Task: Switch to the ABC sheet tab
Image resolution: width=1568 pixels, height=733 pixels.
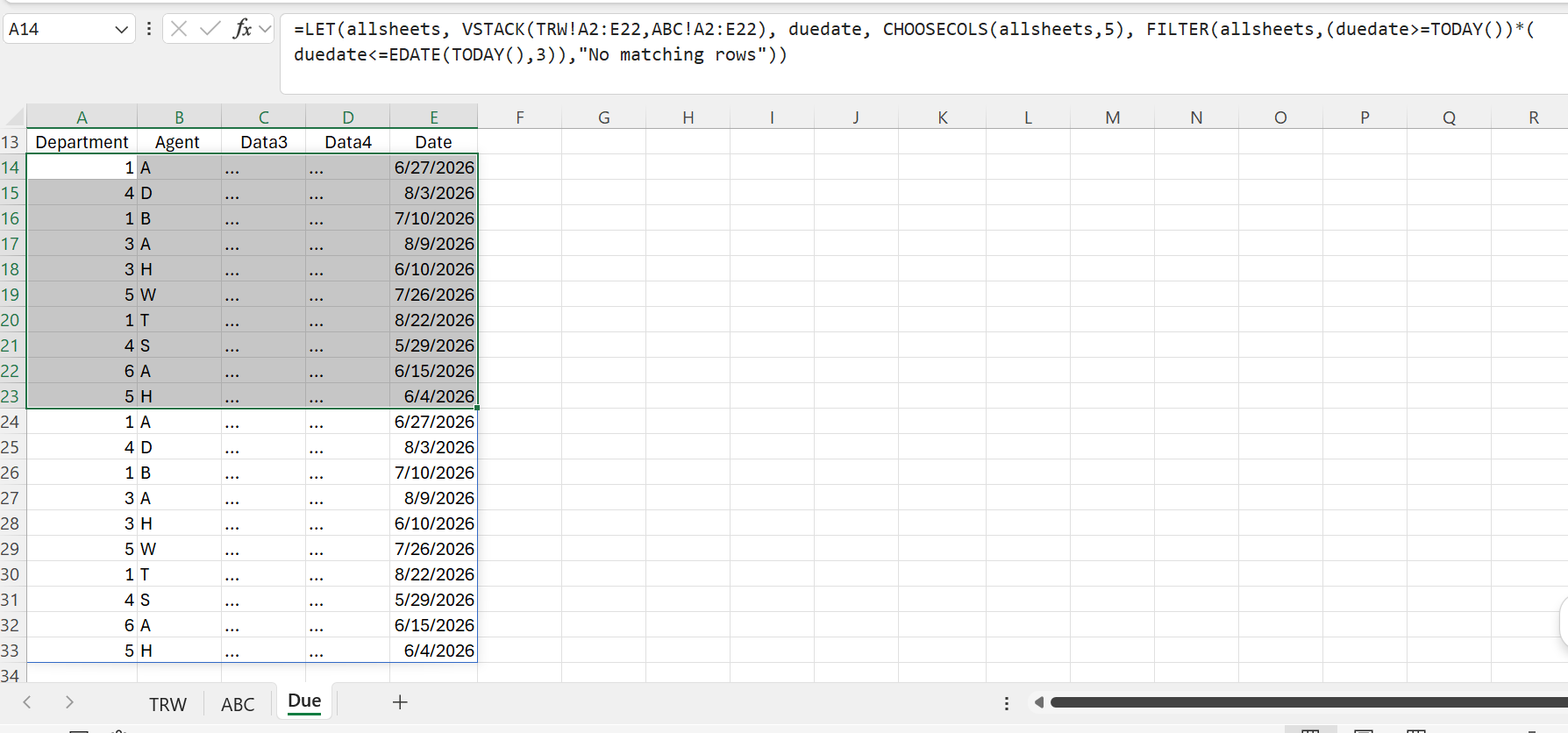Action: click(x=238, y=704)
